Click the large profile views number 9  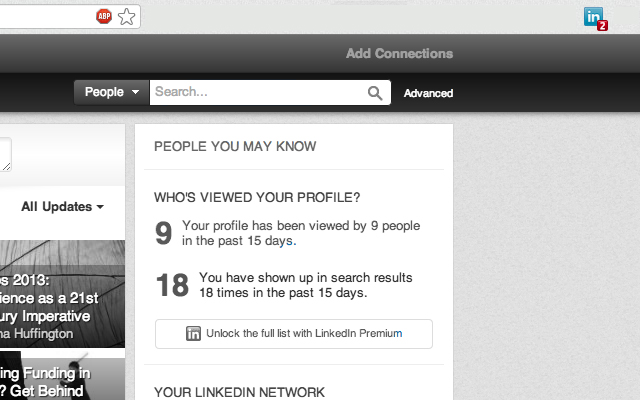point(164,234)
